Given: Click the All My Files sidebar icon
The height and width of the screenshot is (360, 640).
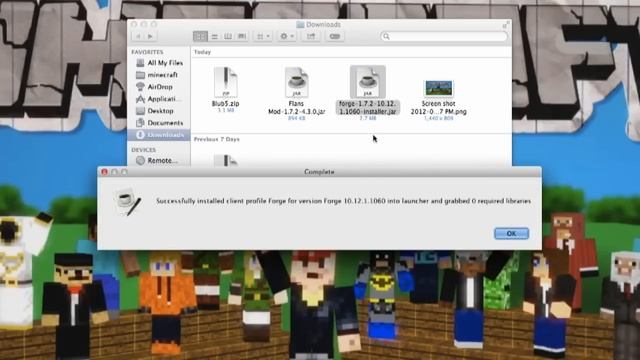Looking at the screenshot, I should 140,63.
